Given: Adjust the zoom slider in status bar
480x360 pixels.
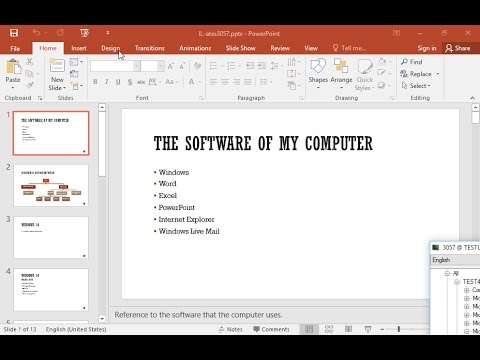Looking at the screenshot, I should (399, 329).
